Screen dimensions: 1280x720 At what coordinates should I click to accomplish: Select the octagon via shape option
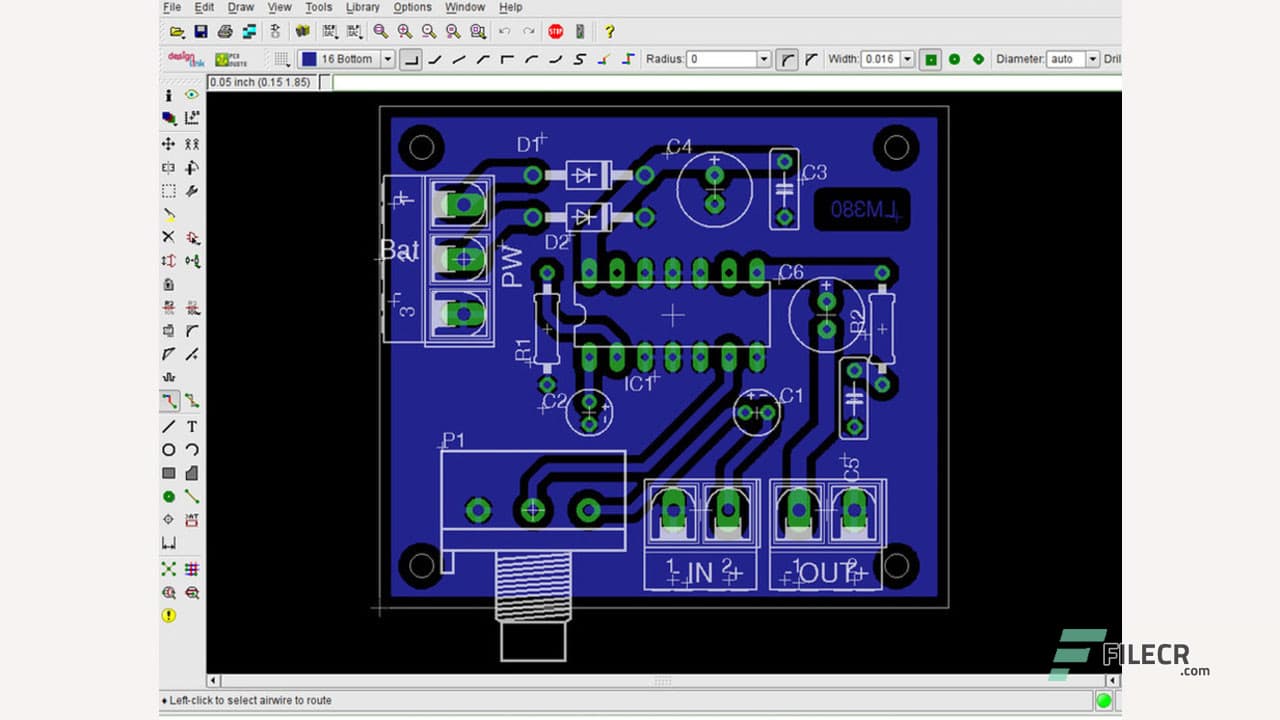tap(978, 60)
